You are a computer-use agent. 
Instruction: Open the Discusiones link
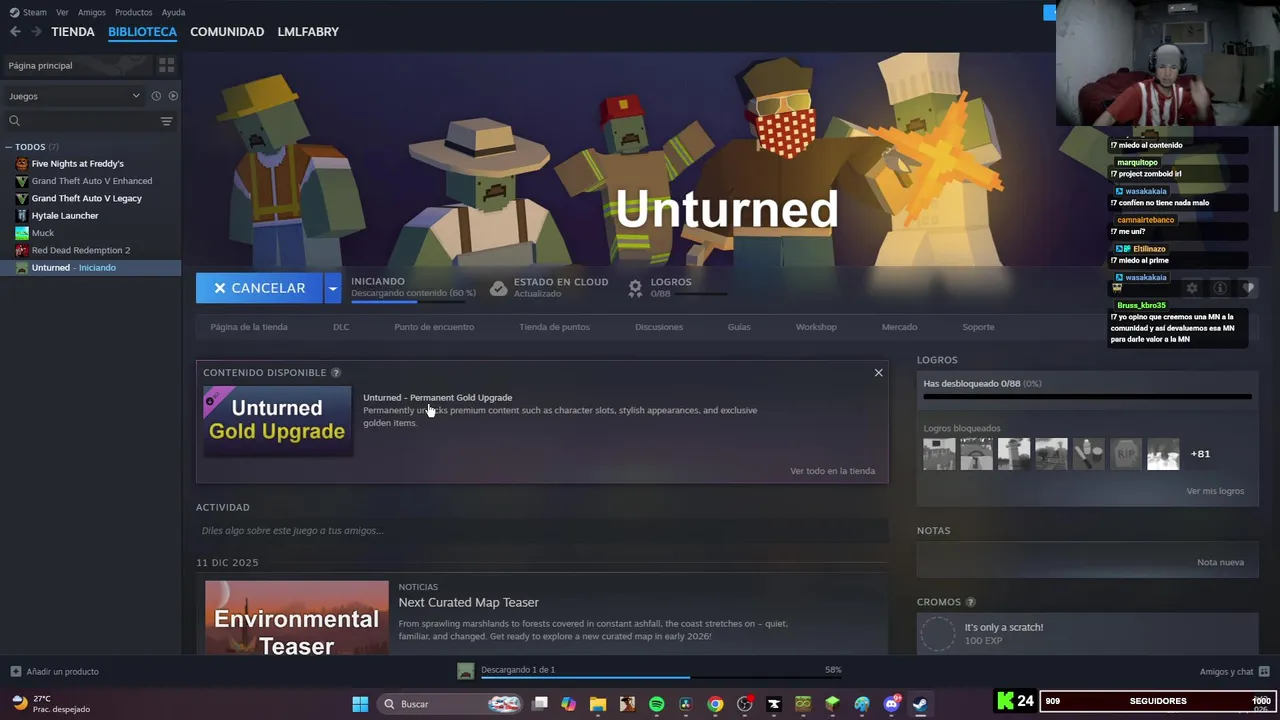[659, 327]
